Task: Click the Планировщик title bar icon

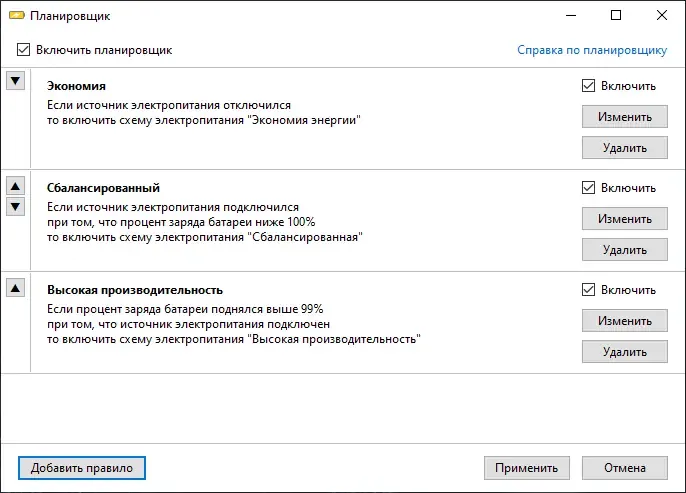Action: pos(17,16)
